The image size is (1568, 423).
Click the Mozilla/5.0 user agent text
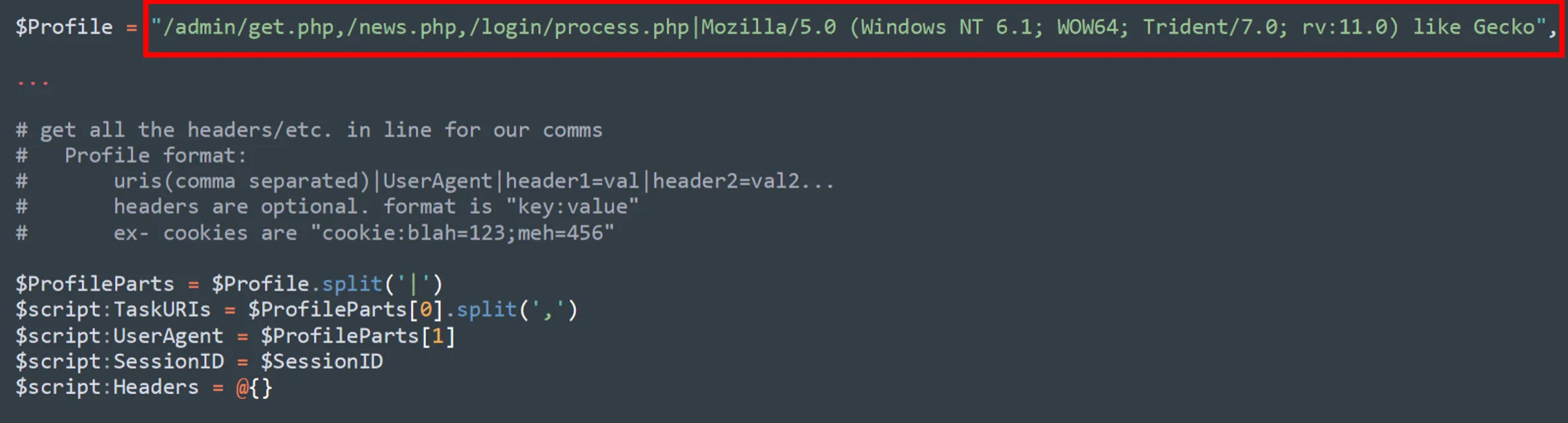click(768, 28)
